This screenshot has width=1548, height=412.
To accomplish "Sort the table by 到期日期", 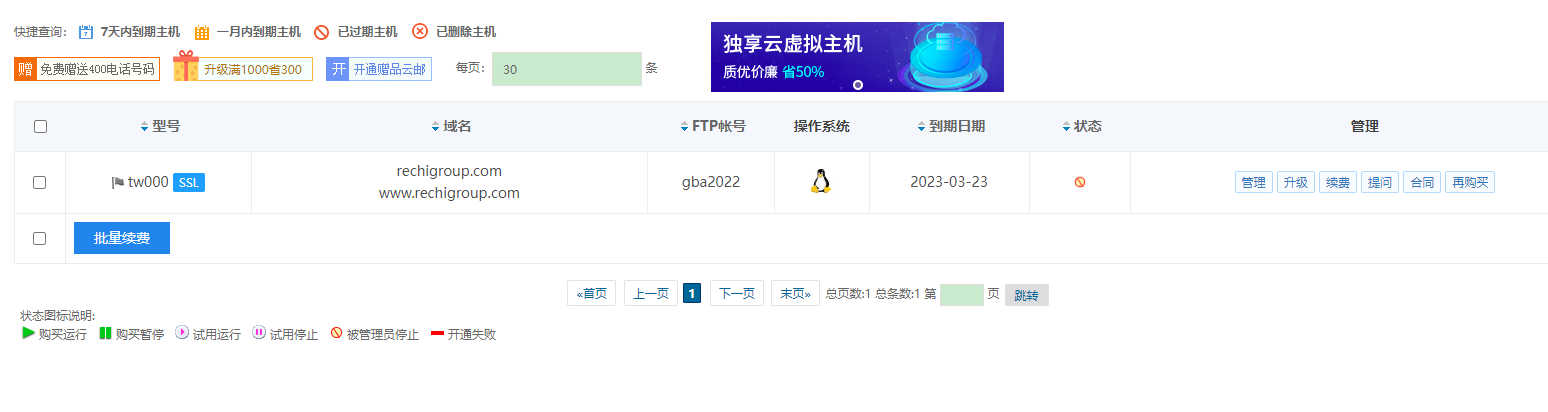I will tap(921, 127).
